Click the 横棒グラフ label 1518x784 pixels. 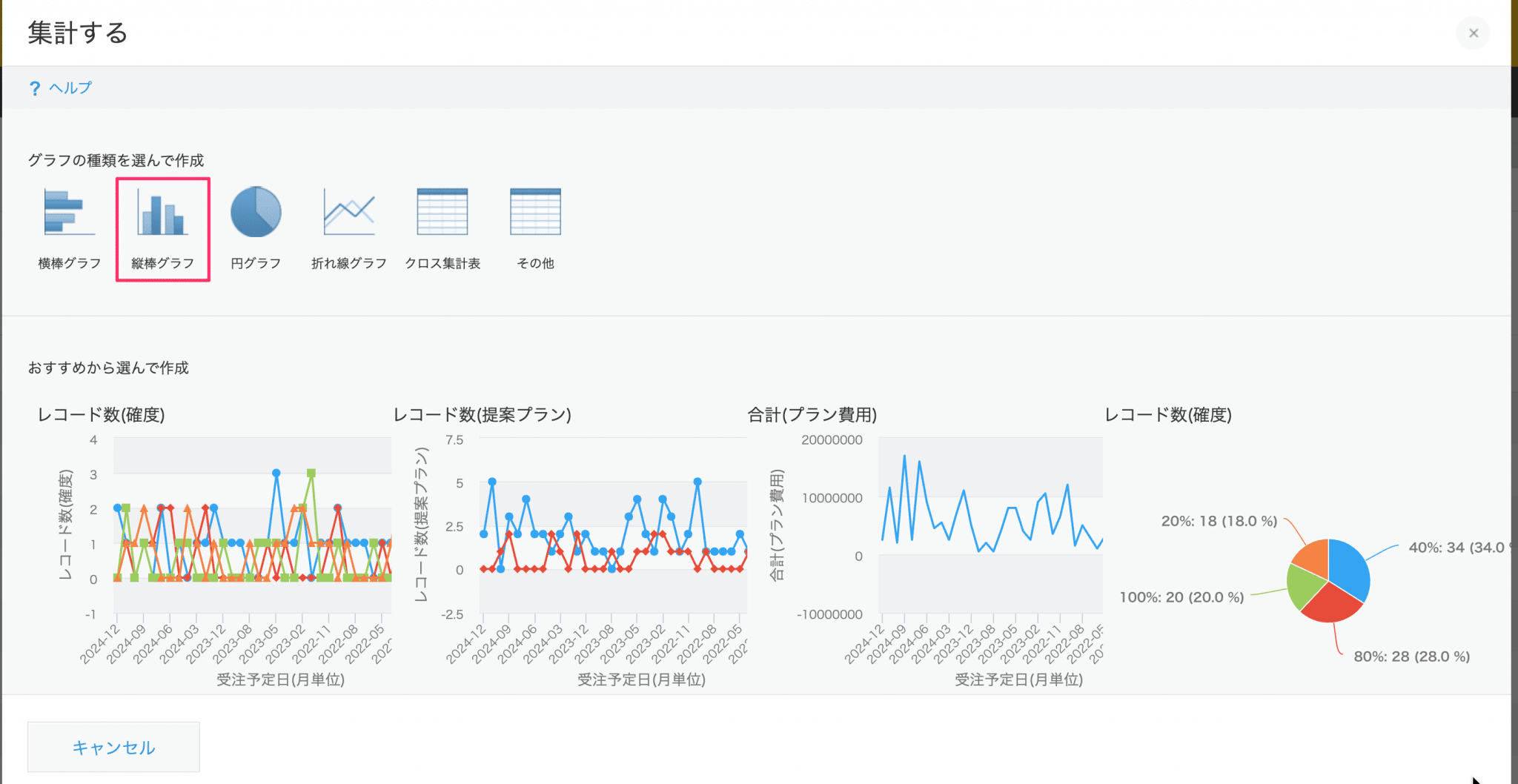[70, 263]
